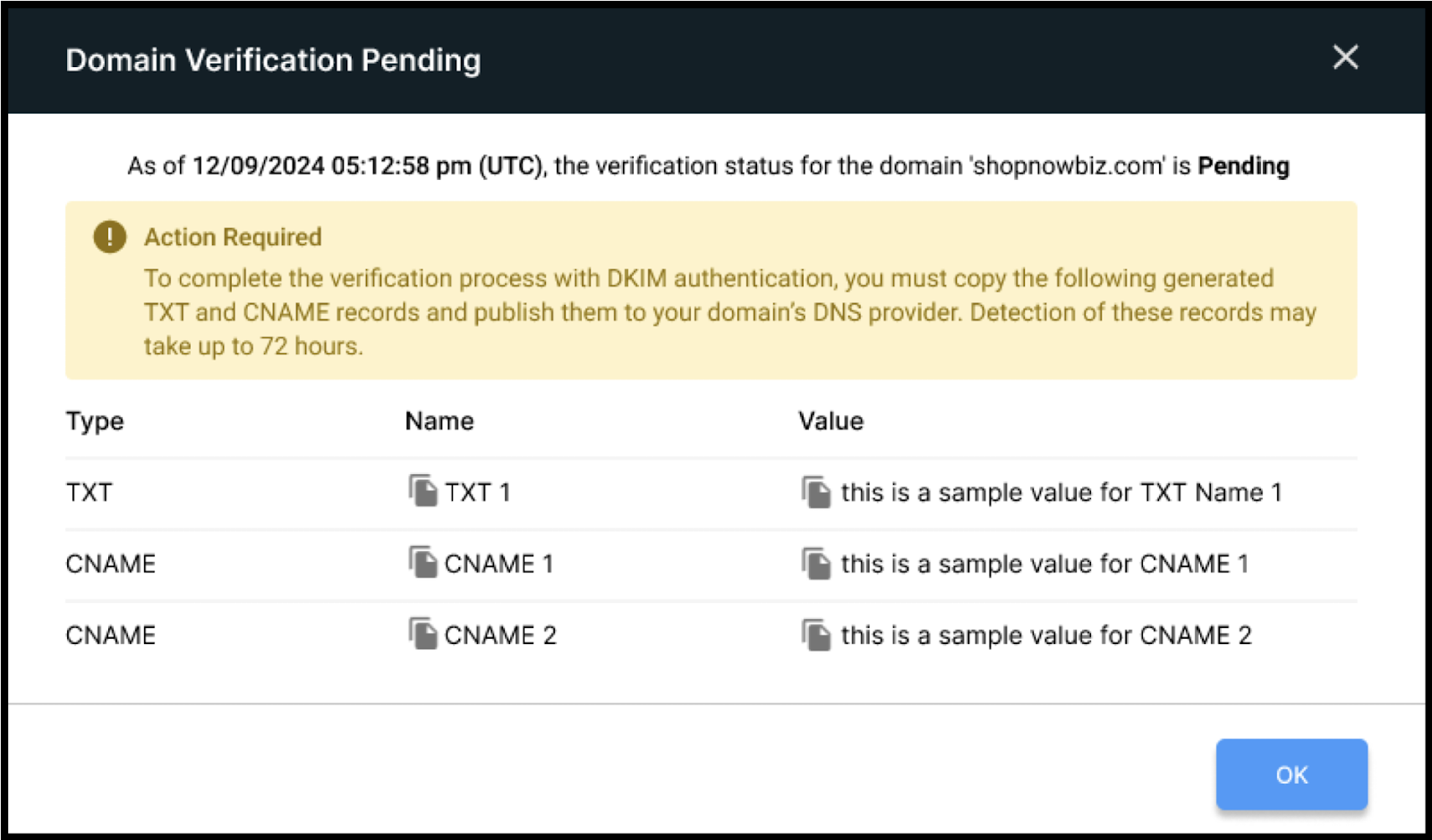Select the 'CNAME 1' name text
The width and height of the screenshot is (1432, 840).
(x=499, y=564)
